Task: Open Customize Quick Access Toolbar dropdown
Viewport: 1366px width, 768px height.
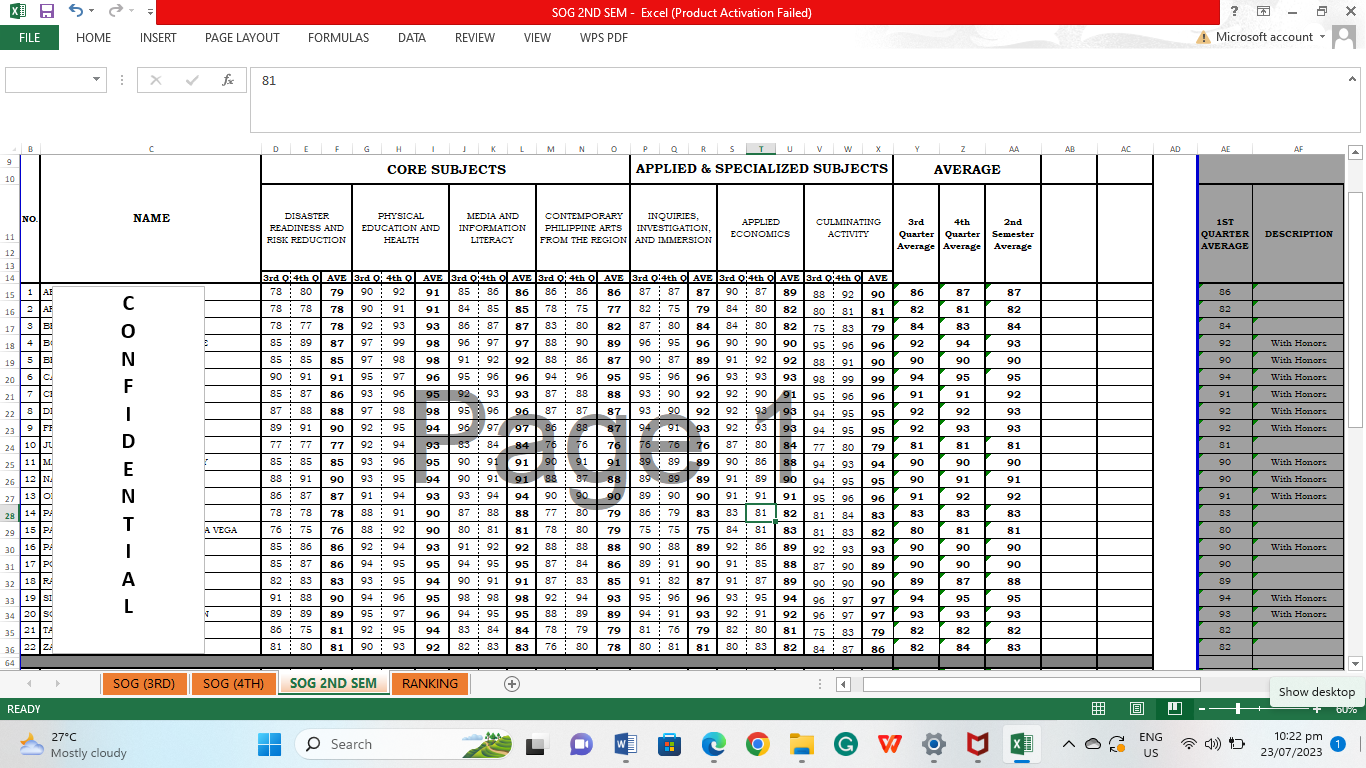Action: [150, 12]
